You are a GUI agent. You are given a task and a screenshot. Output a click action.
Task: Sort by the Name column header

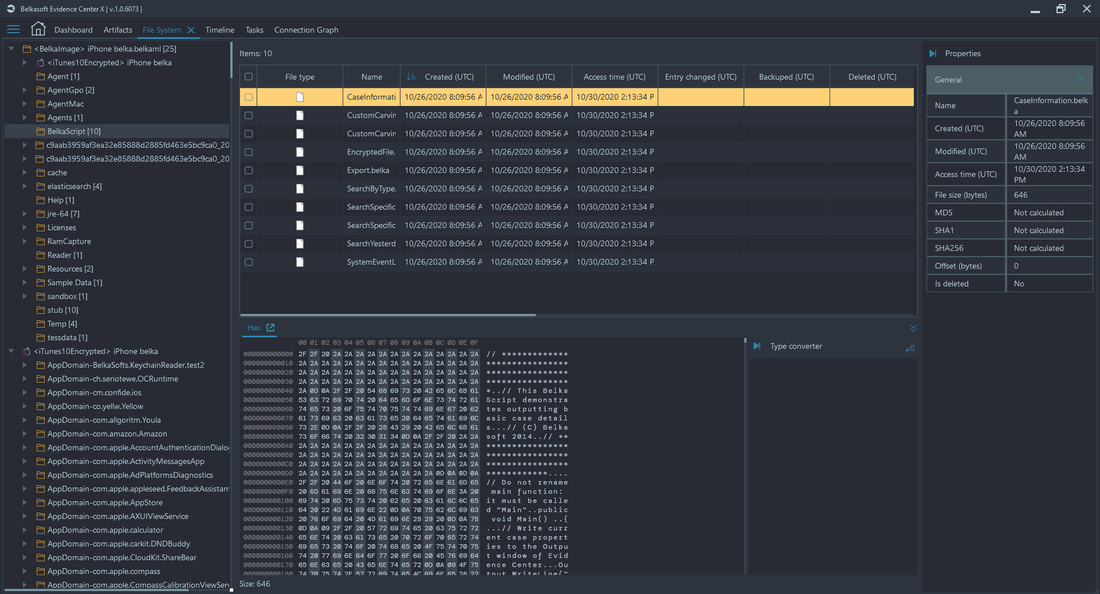[372, 76]
